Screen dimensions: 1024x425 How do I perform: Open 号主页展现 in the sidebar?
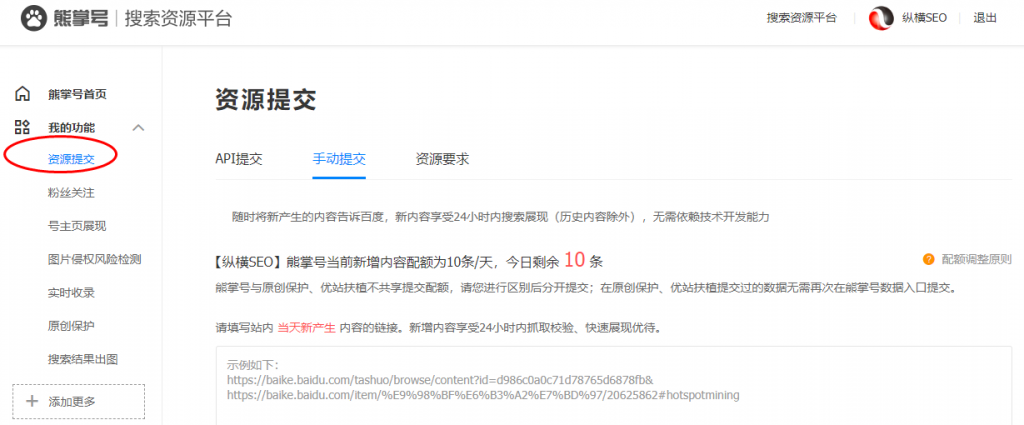coord(77,226)
